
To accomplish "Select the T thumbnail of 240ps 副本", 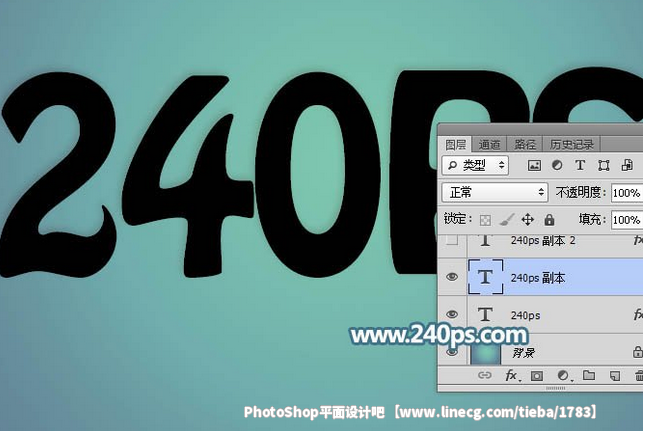I will [486, 277].
